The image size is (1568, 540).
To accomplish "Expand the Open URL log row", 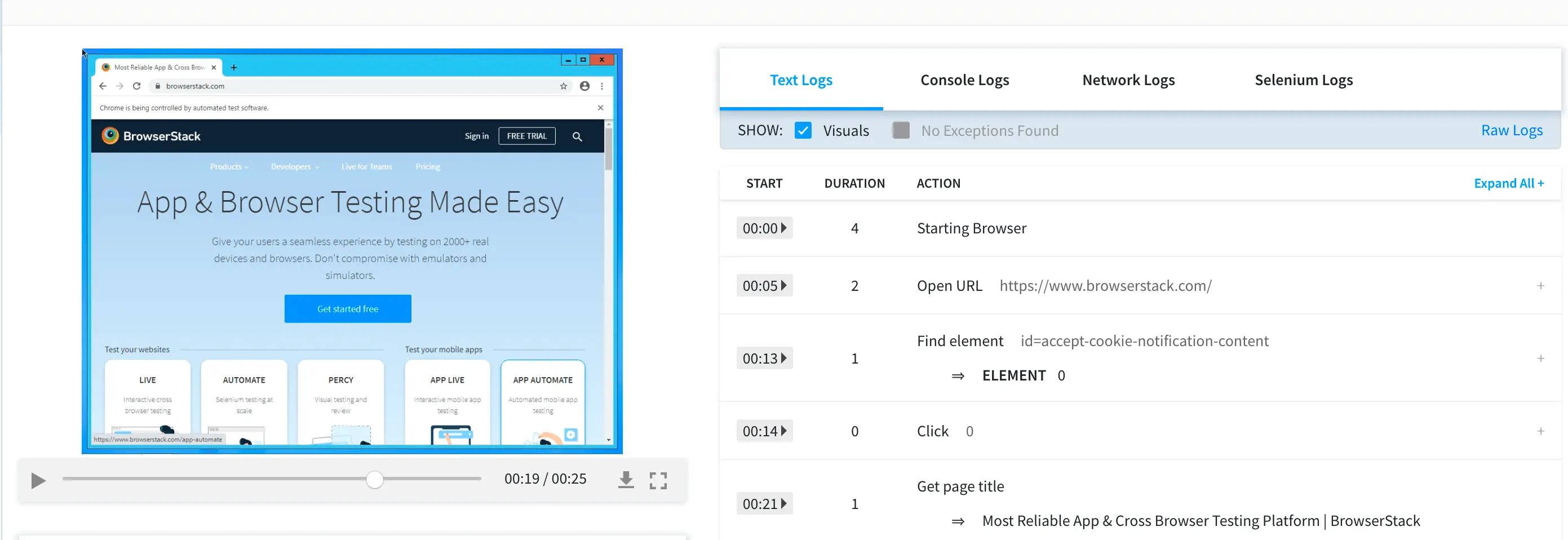I will pyautogui.click(x=1540, y=286).
